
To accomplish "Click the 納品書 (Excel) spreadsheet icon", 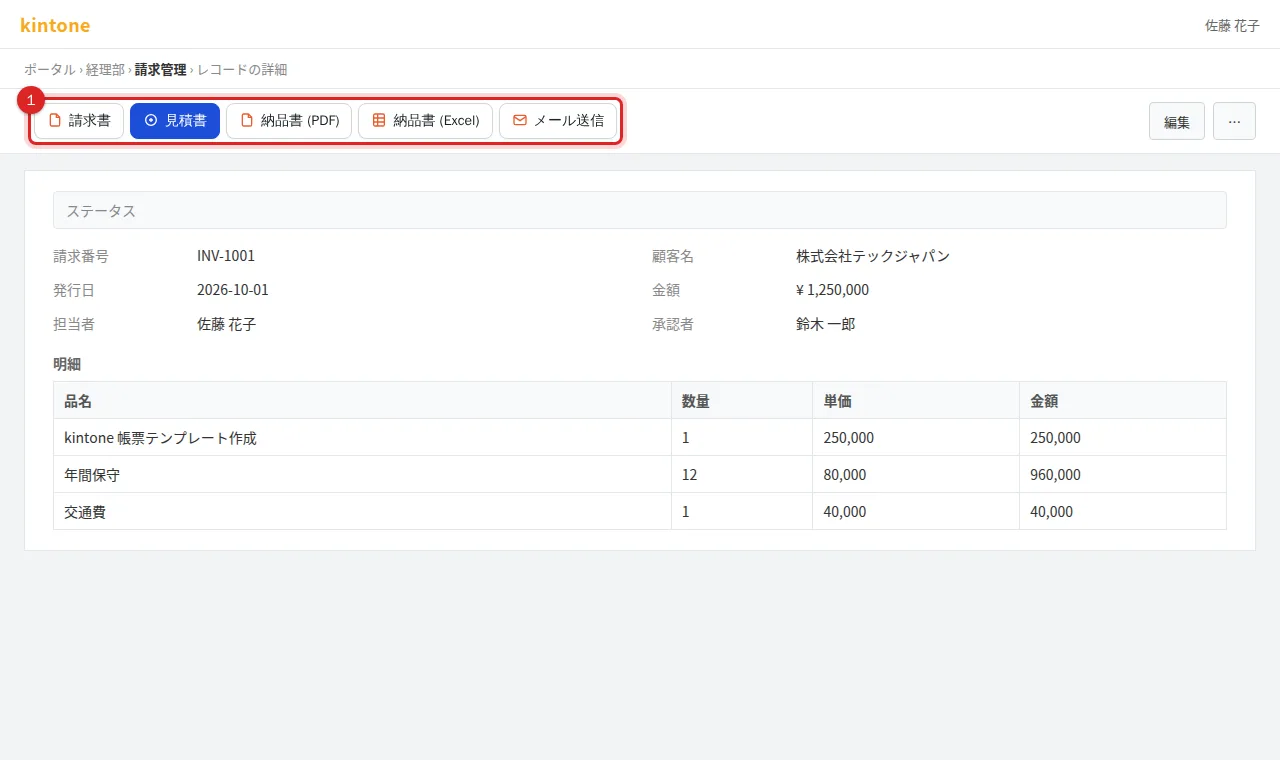I will point(379,120).
